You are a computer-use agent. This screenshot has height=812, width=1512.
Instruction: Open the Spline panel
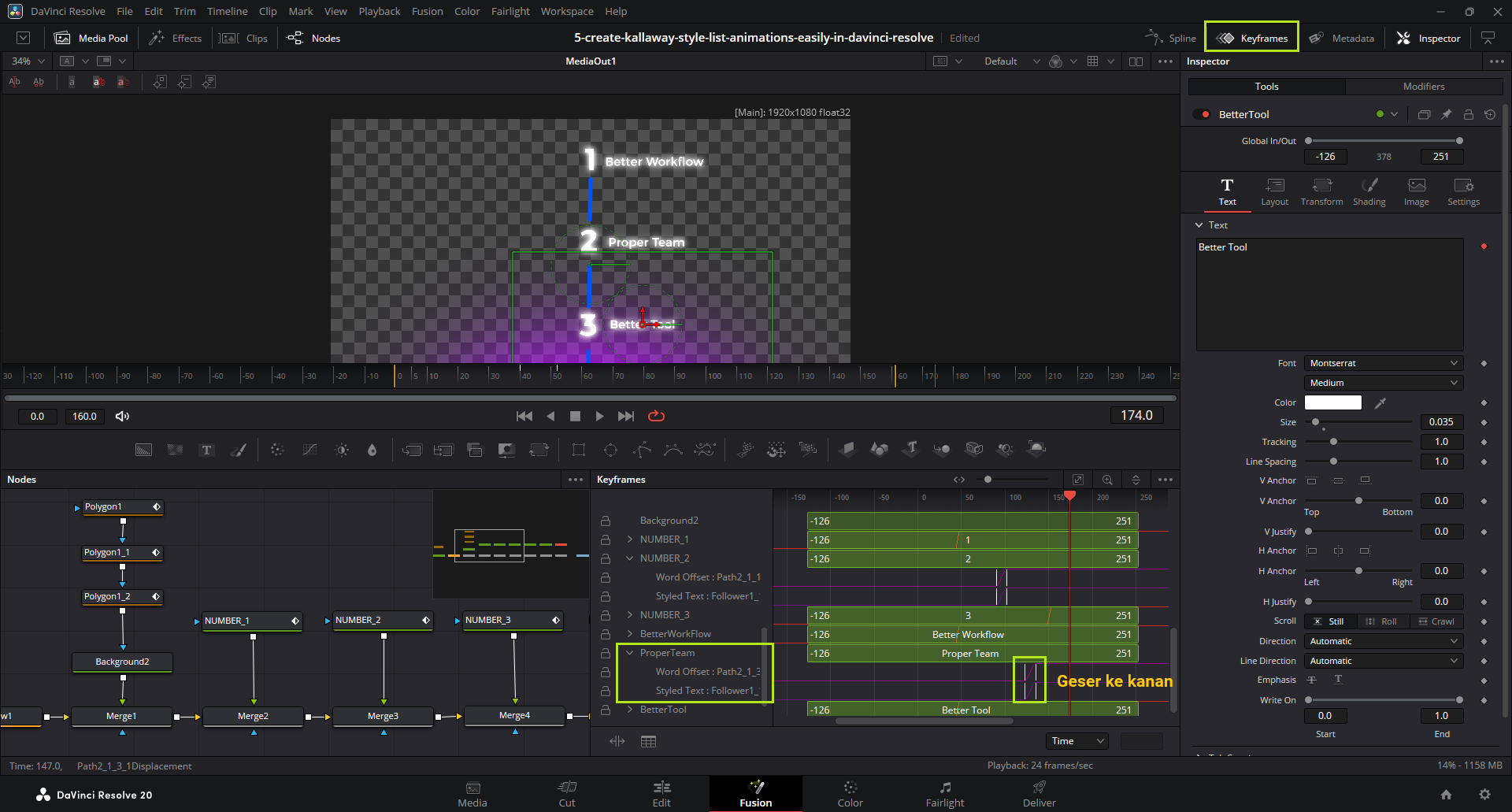point(1171,38)
